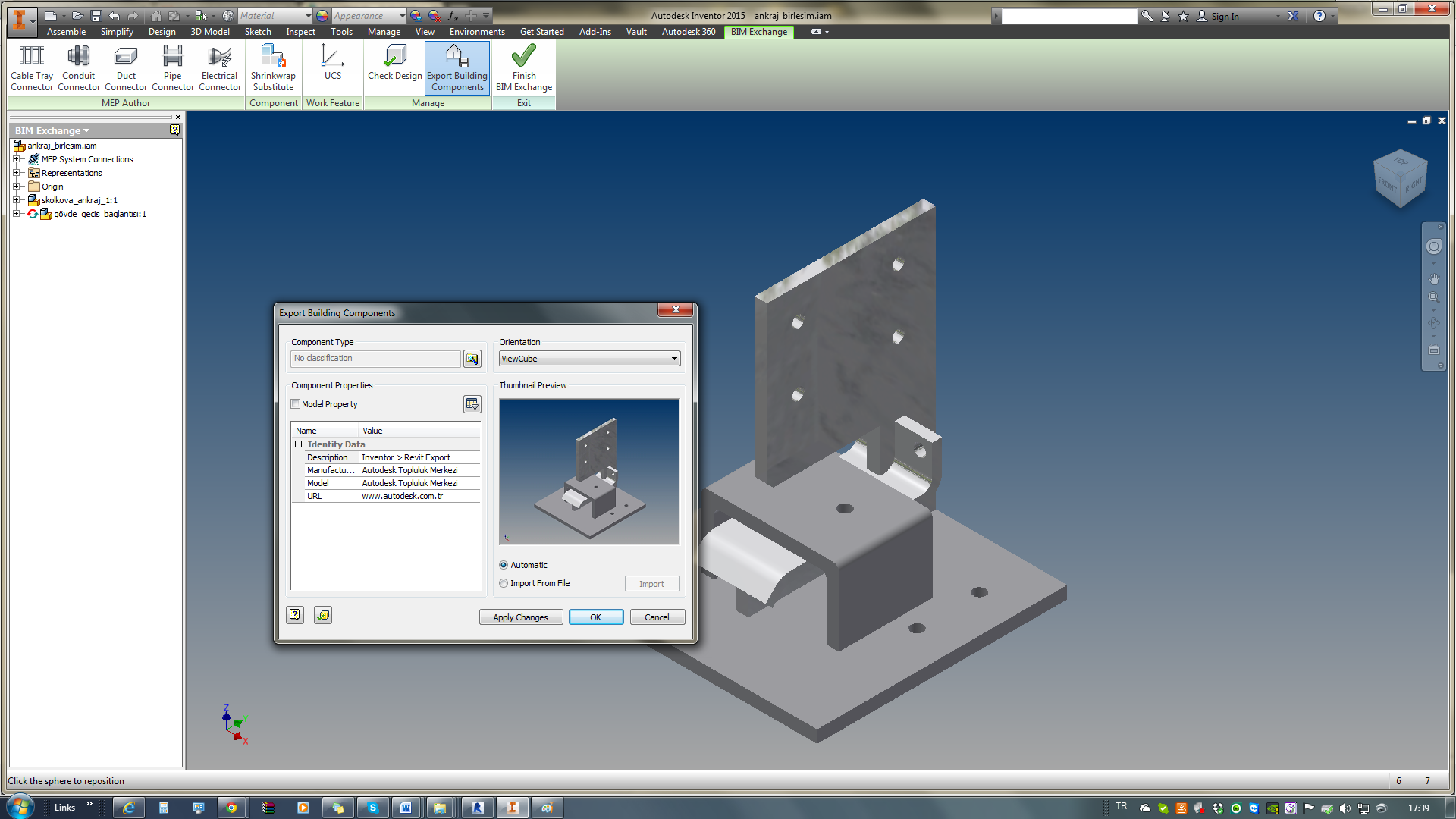Expand MEP System Connections node

(16, 159)
